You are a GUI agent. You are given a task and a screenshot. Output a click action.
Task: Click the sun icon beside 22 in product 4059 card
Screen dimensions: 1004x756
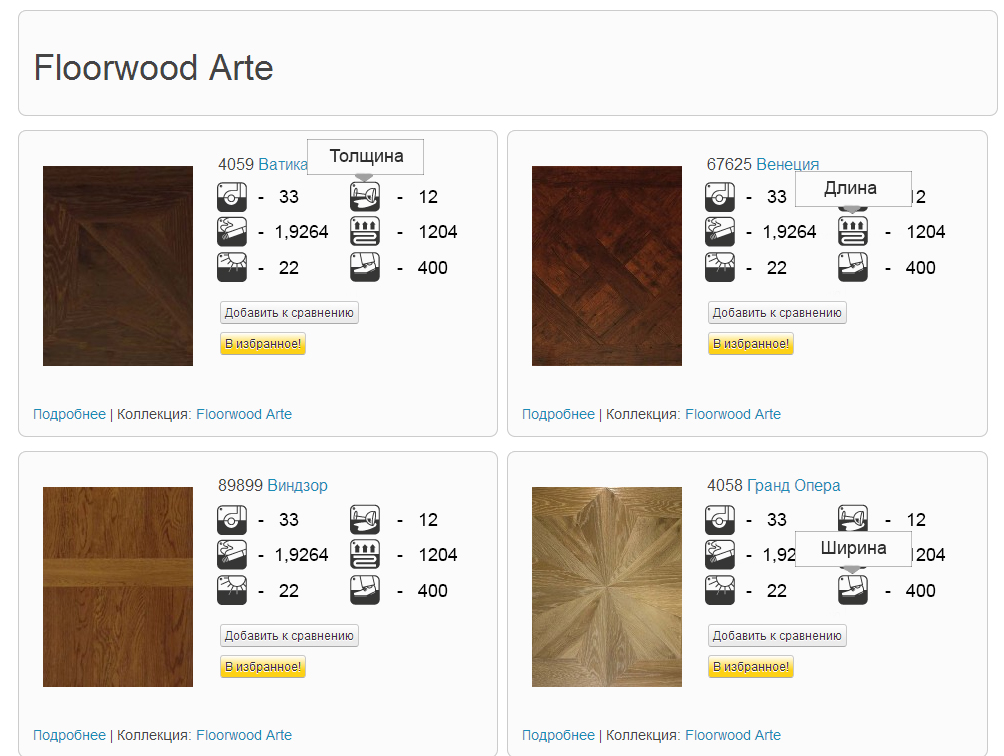(x=232, y=268)
